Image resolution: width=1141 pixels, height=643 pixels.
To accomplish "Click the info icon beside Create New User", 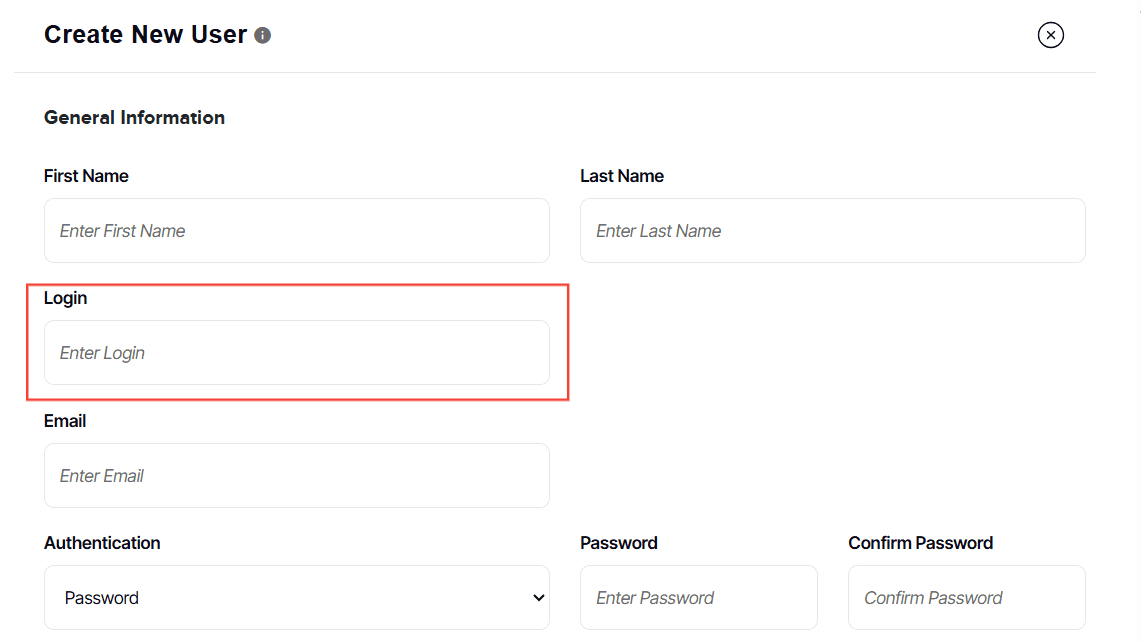I will (263, 36).
